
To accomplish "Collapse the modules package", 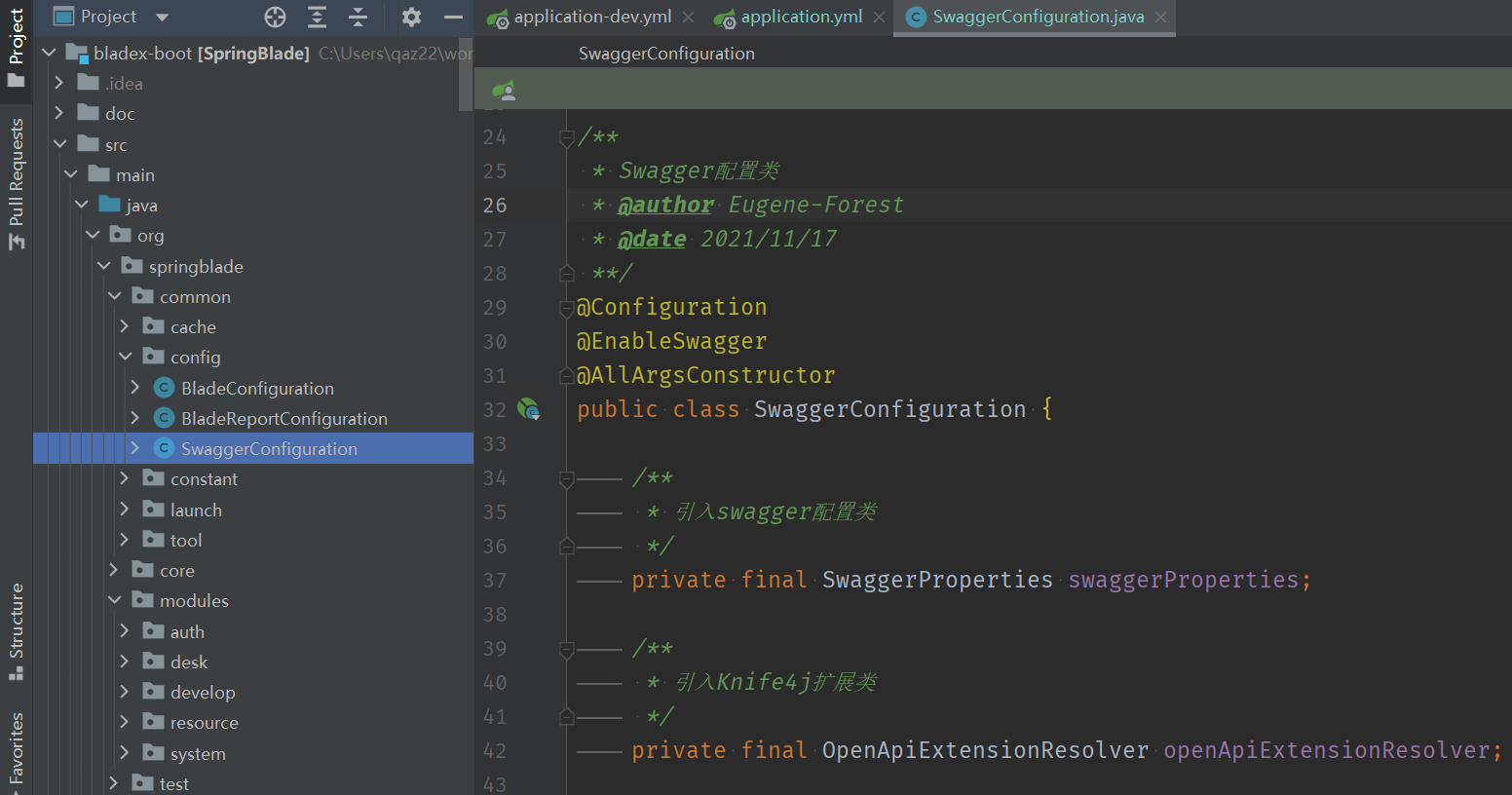I will point(114,600).
